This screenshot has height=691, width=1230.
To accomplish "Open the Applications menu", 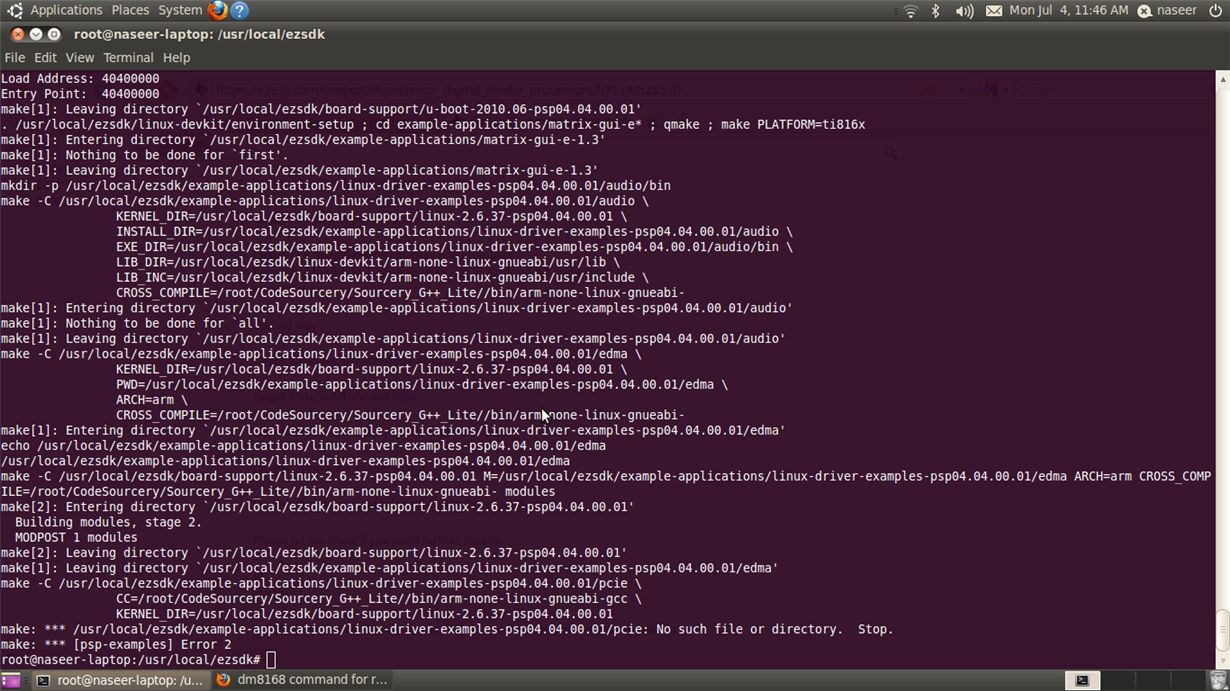I will click(66, 10).
